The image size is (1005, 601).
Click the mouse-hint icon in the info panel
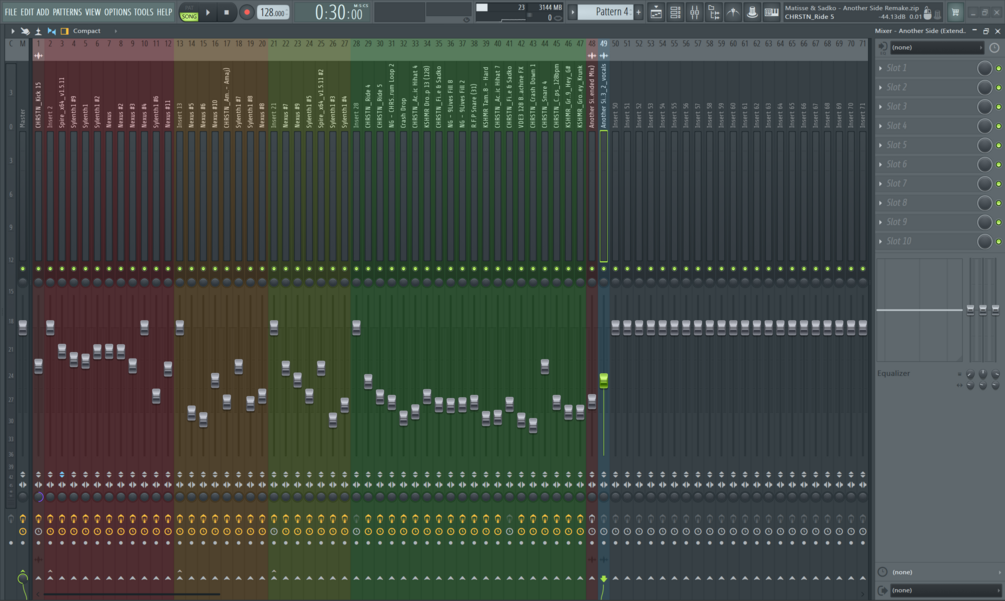927,12
